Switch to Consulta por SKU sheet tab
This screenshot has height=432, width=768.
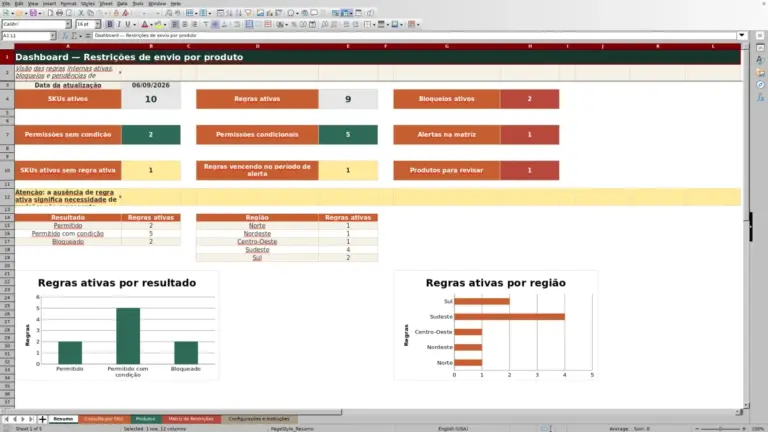click(103, 419)
